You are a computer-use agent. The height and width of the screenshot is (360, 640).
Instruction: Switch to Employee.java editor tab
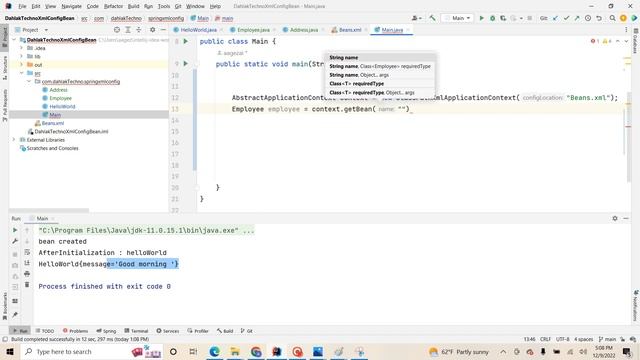(x=253, y=30)
